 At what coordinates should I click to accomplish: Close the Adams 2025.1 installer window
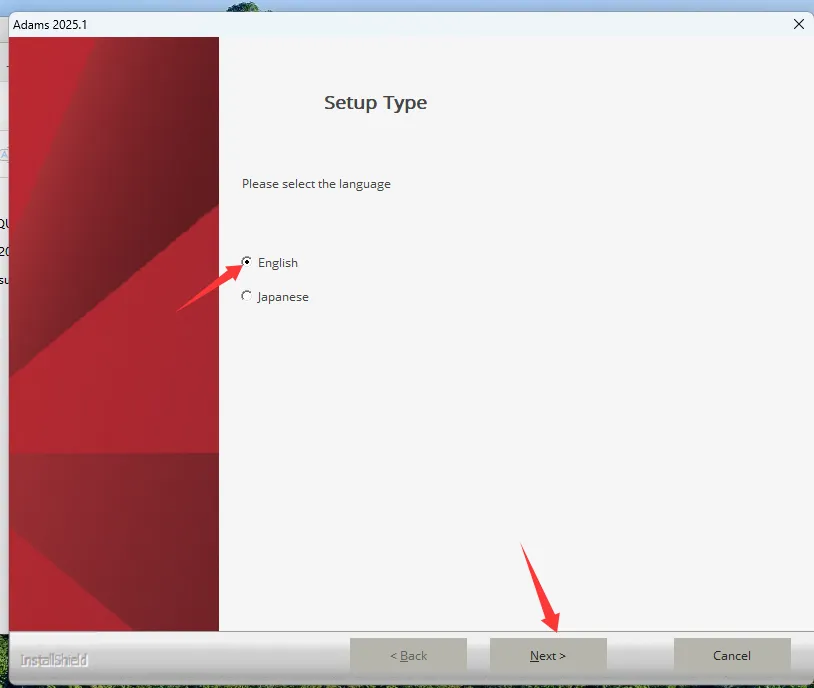point(798,24)
